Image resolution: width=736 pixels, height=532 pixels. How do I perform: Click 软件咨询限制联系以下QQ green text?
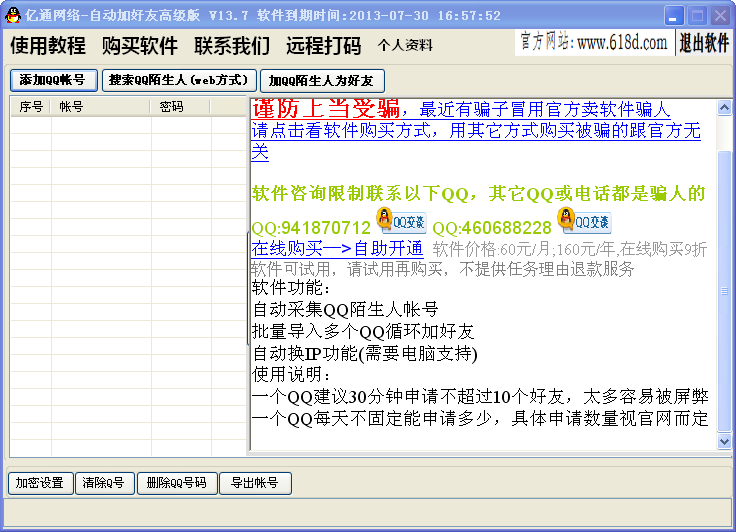(360, 193)
